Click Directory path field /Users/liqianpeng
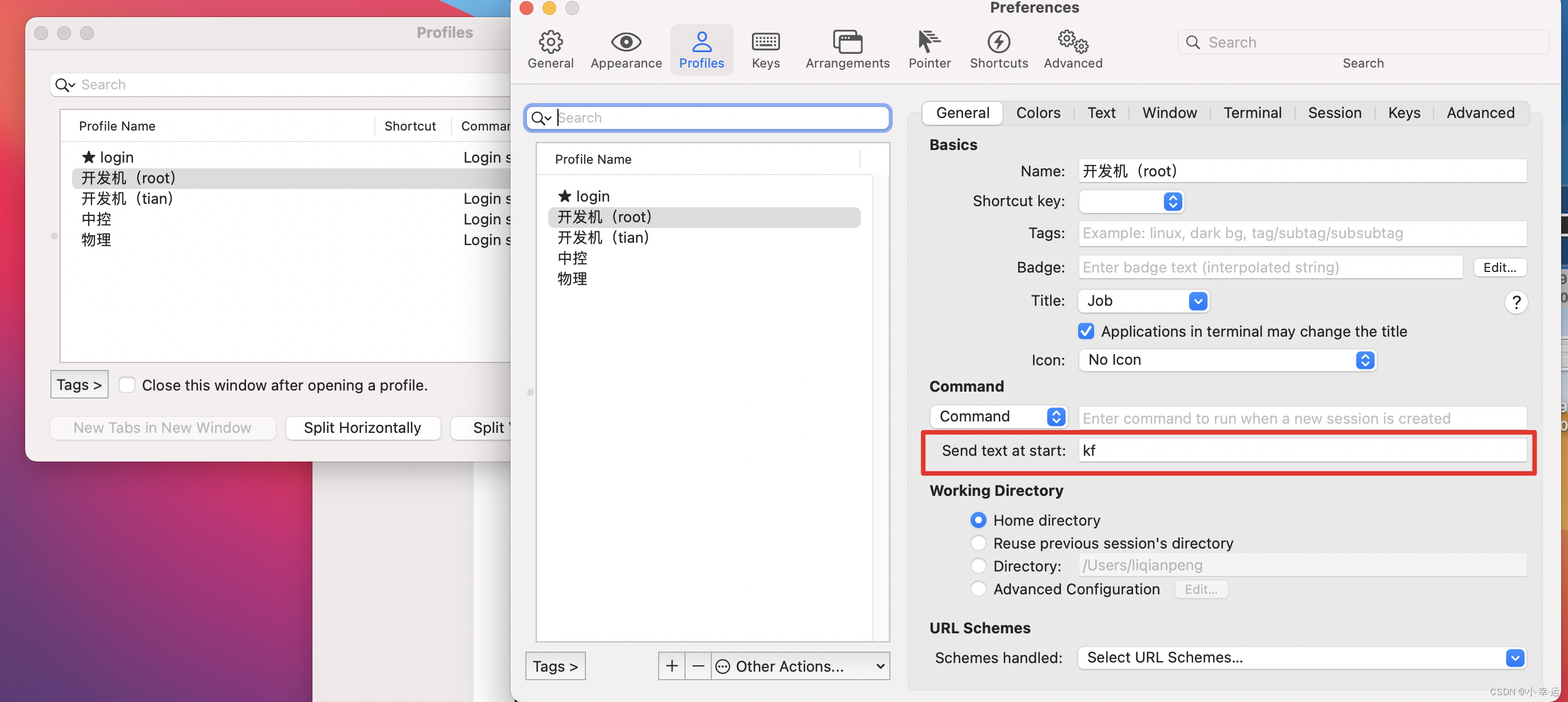 pyautogui.click(x=1302, y=565)
